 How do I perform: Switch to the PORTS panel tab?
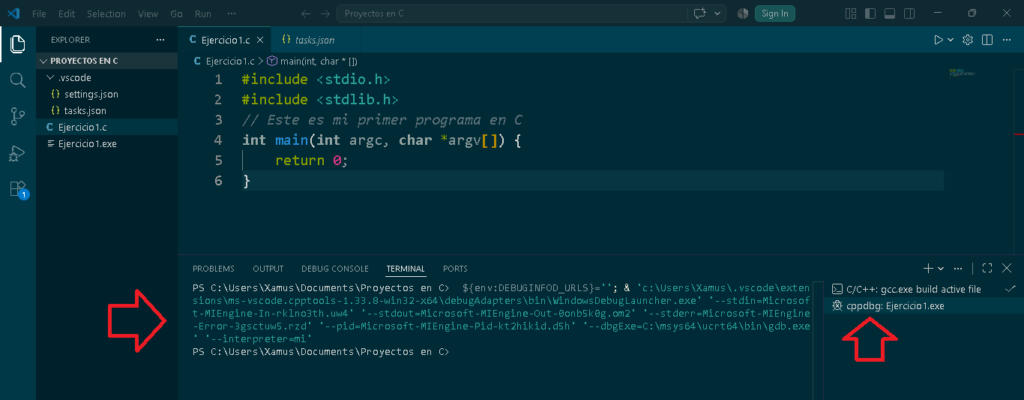tap(455, 269)
